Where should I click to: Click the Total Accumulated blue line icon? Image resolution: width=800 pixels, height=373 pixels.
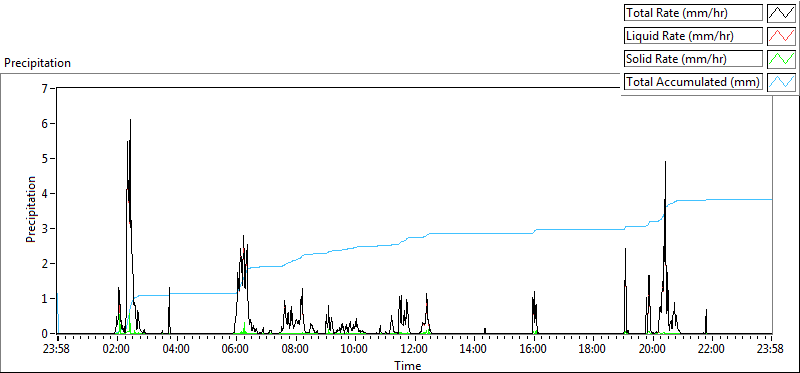point(782,82)
